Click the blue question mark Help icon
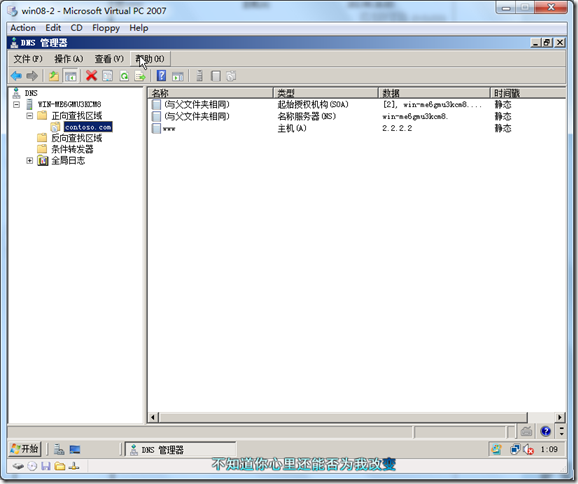Image resolution: width=578 pixels, height=484 pixels. click(x=161, y=76)
